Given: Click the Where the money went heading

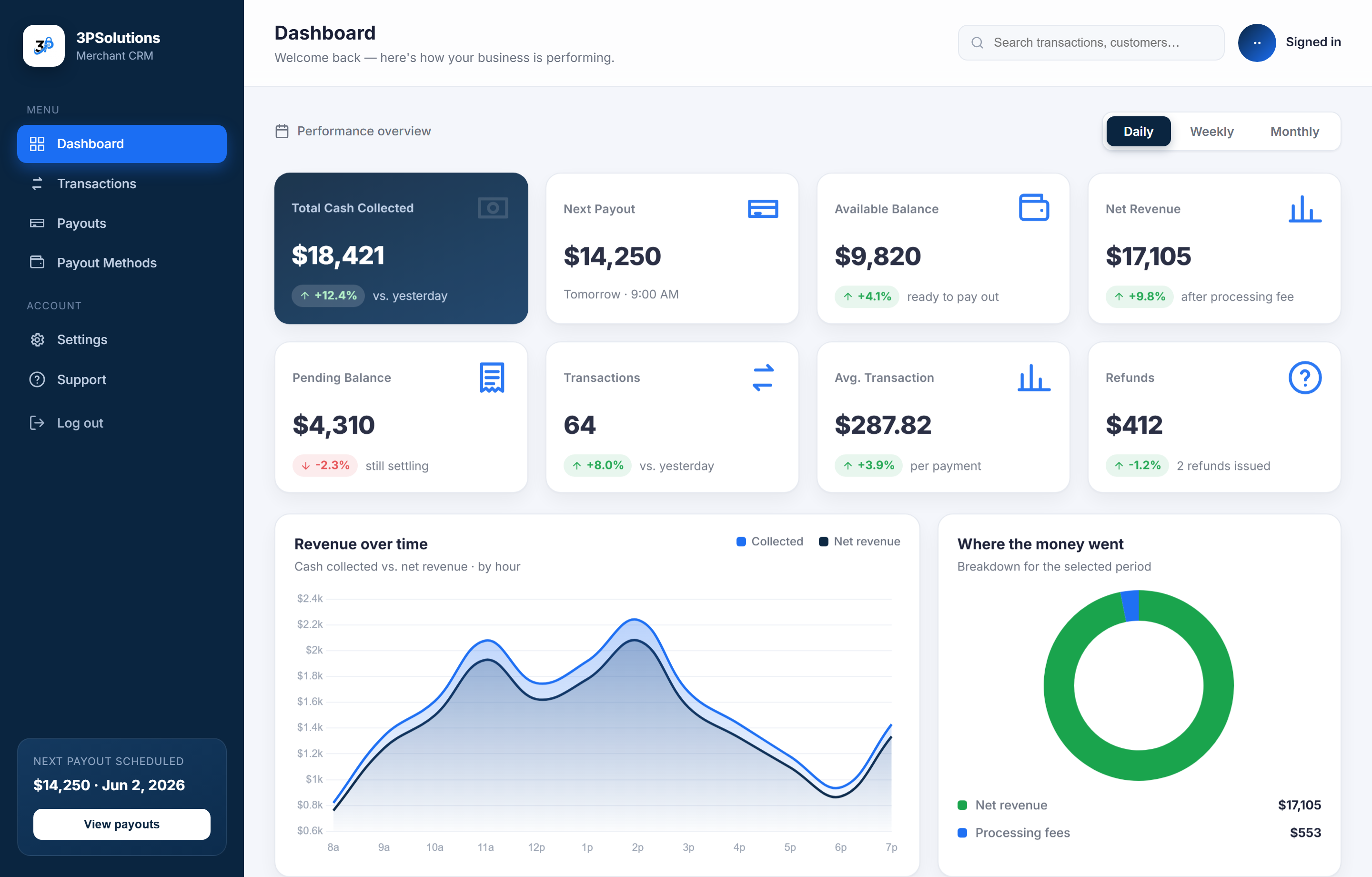Looking at the screenshot, I should pos(1040,544).
